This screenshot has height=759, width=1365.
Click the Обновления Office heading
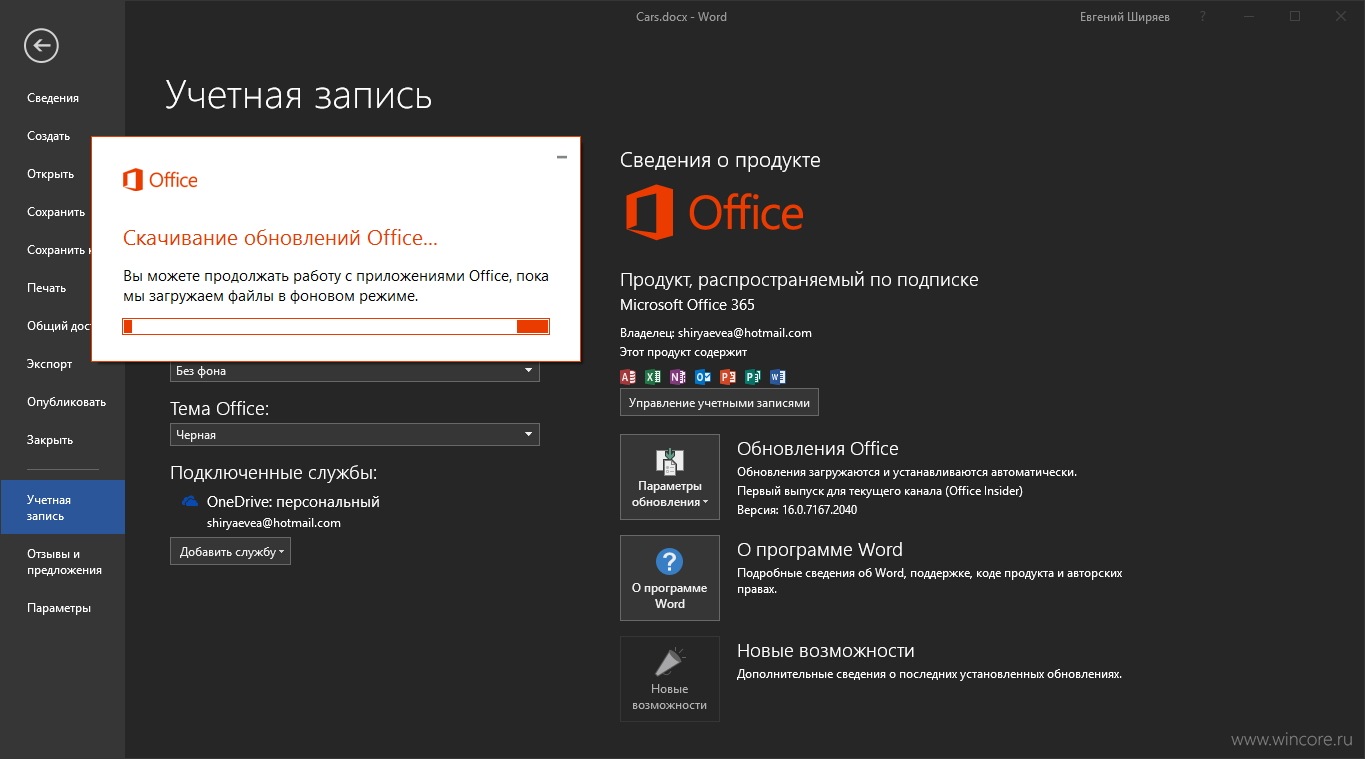[818, 449]
